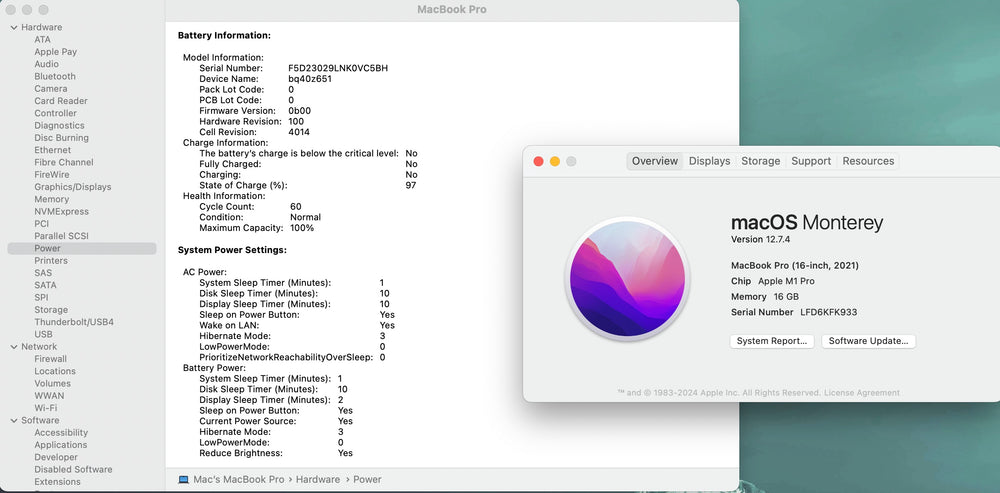Open Applications under Software section
1000x493 pixels.
(x=60, y=445)
